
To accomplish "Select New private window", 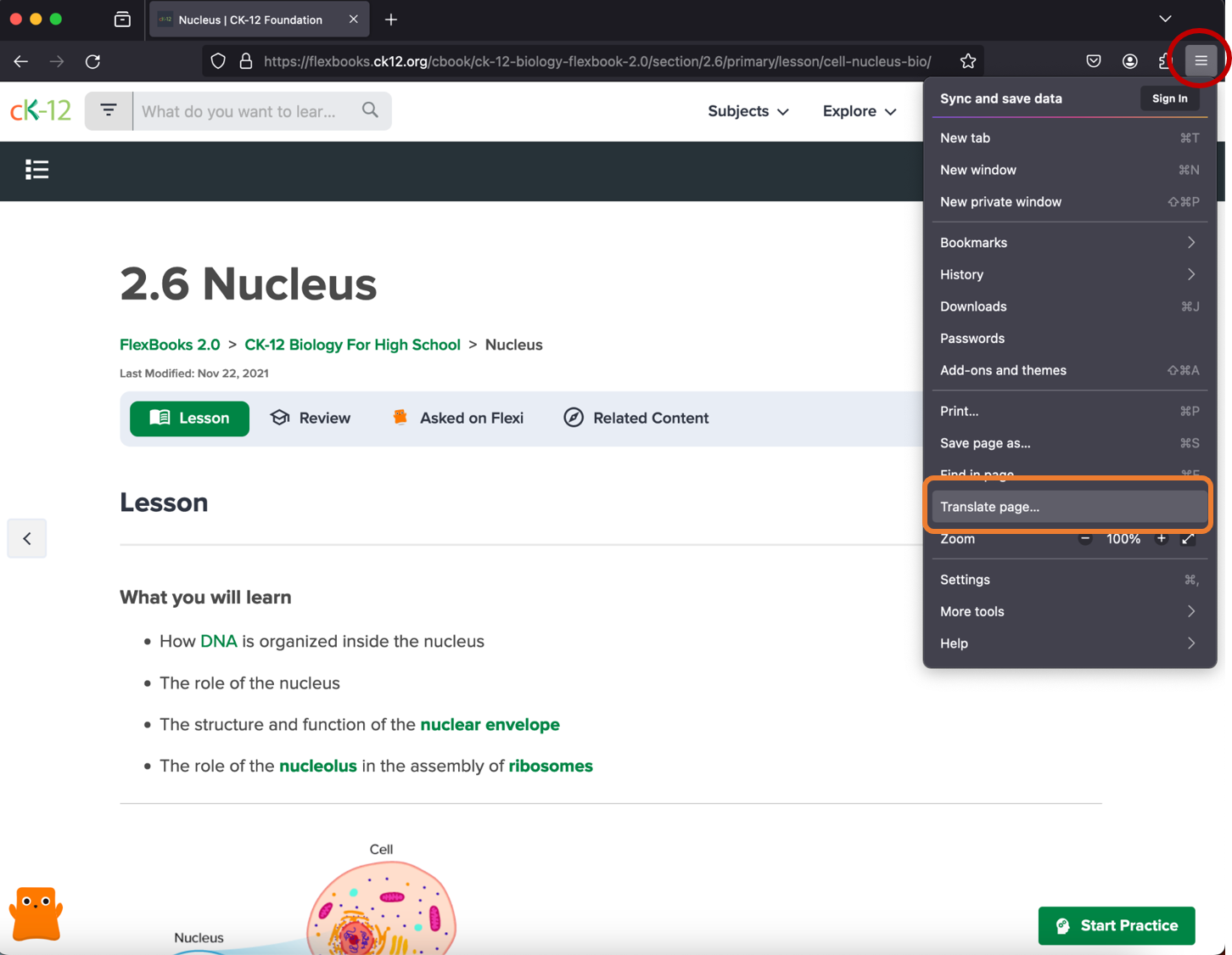I will 1069,202.
